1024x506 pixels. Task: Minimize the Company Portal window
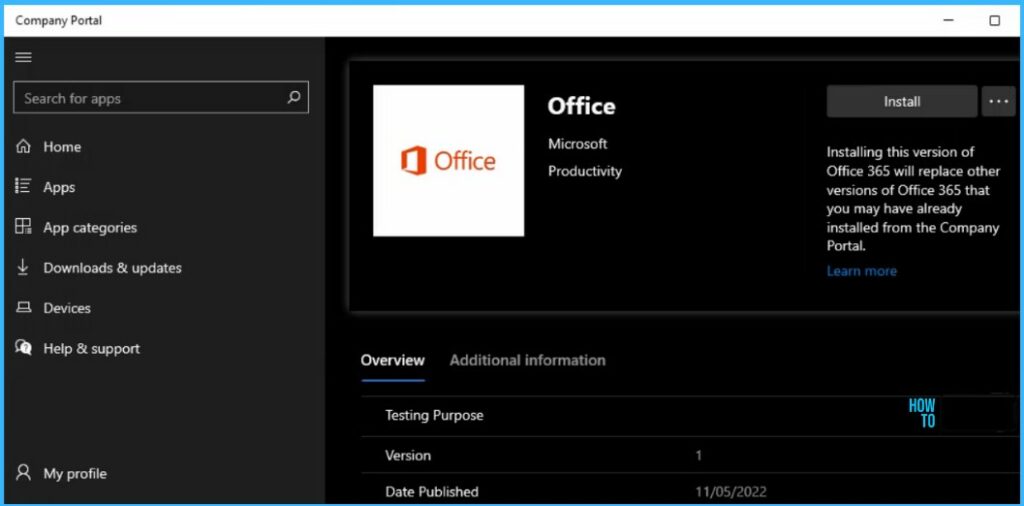pos(949,21)
